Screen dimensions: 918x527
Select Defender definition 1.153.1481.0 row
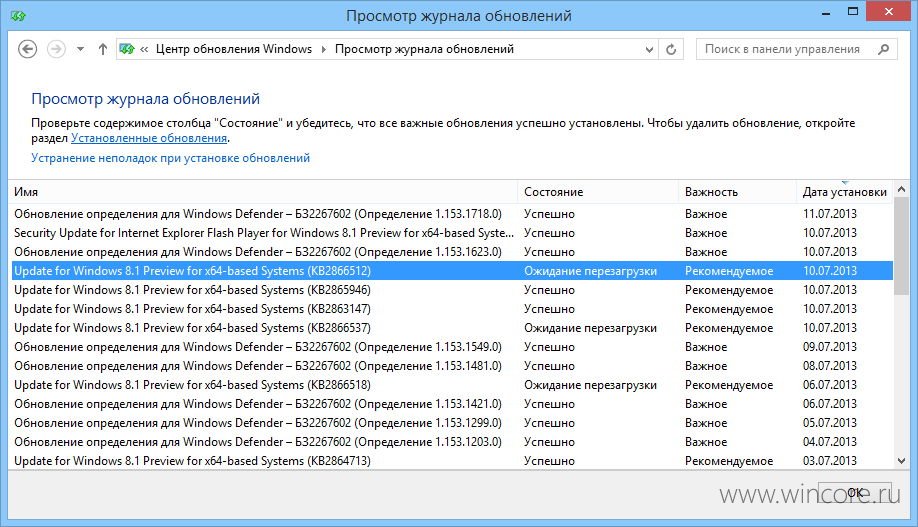point(452,366)
